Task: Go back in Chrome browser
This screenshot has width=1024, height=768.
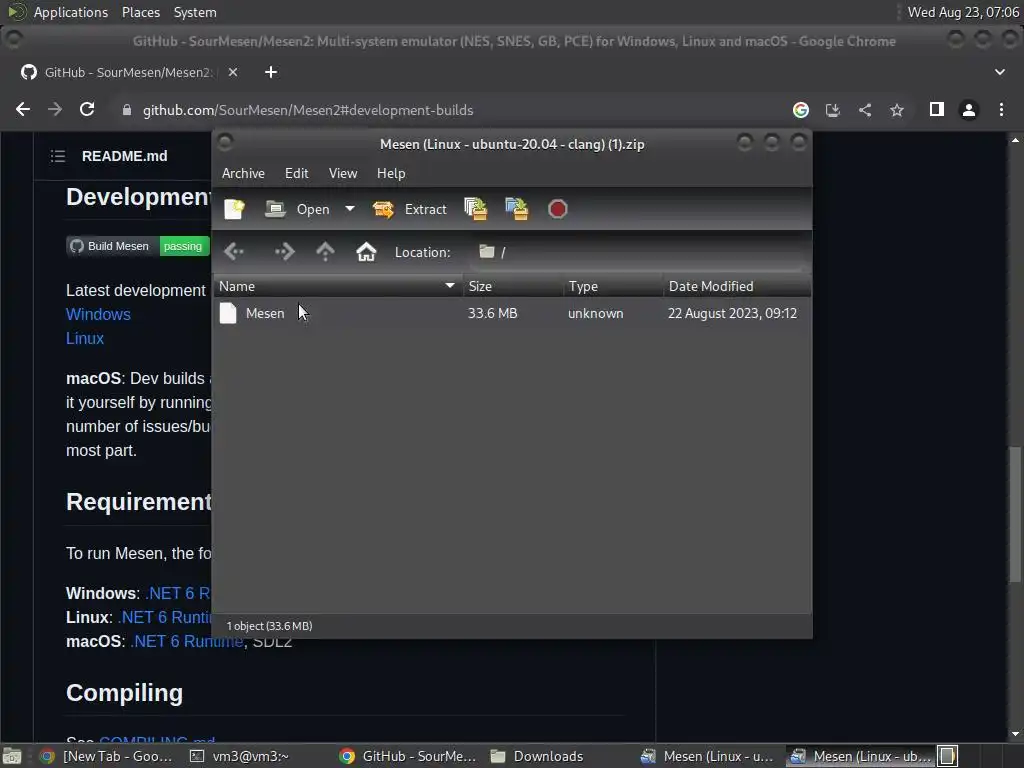Action: [23, 110]
